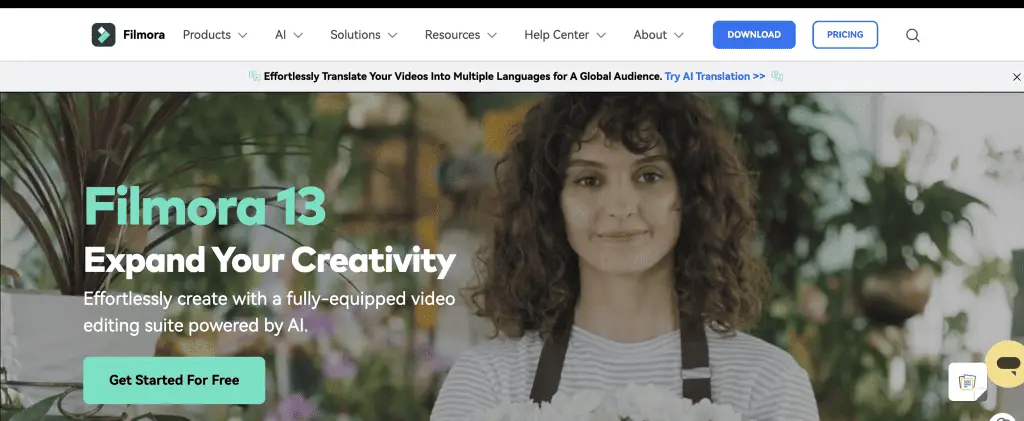Open the Resources menu

point(452,35)
